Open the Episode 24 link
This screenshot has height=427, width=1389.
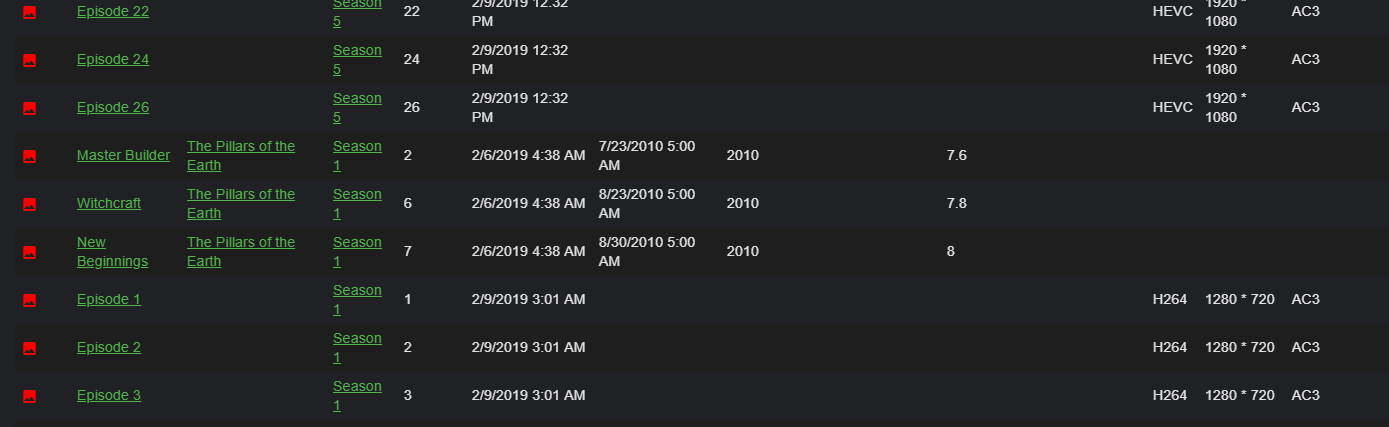[112, 59]
